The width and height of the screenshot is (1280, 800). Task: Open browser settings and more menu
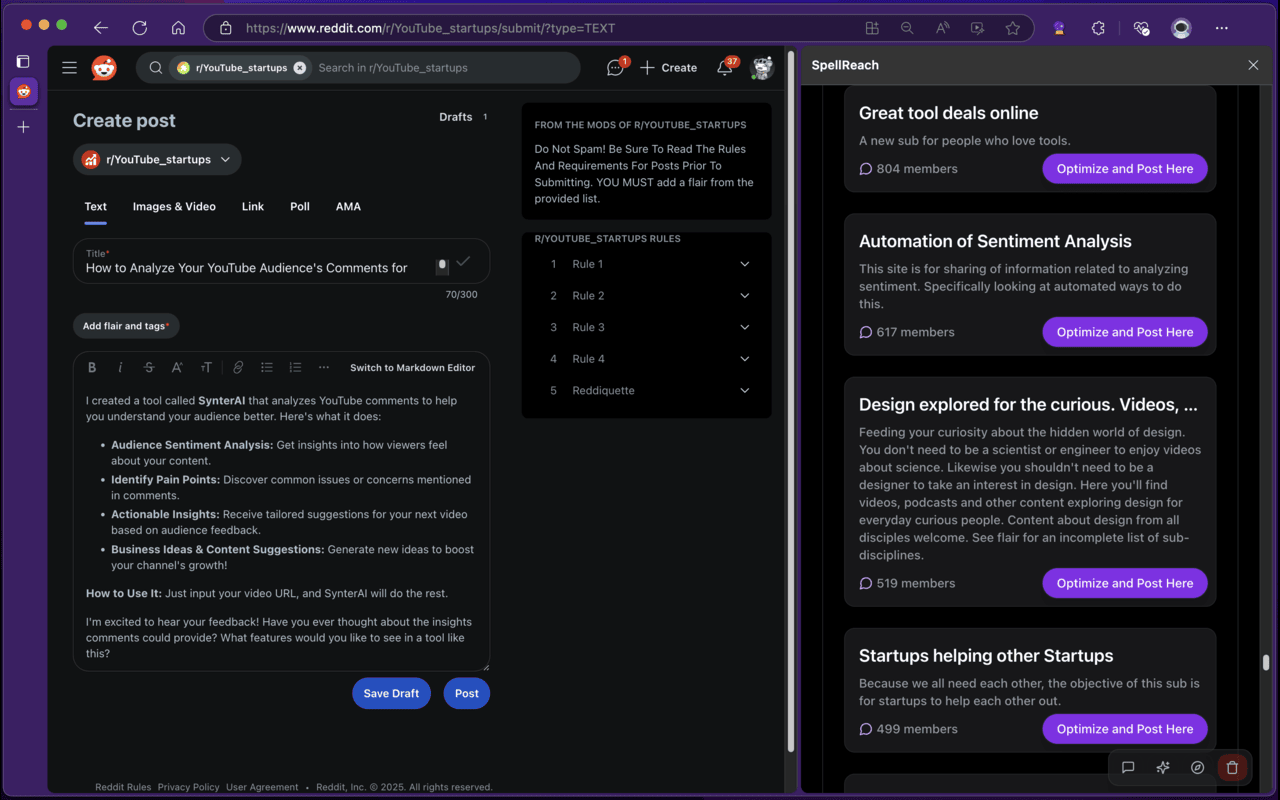point(1221,28)
